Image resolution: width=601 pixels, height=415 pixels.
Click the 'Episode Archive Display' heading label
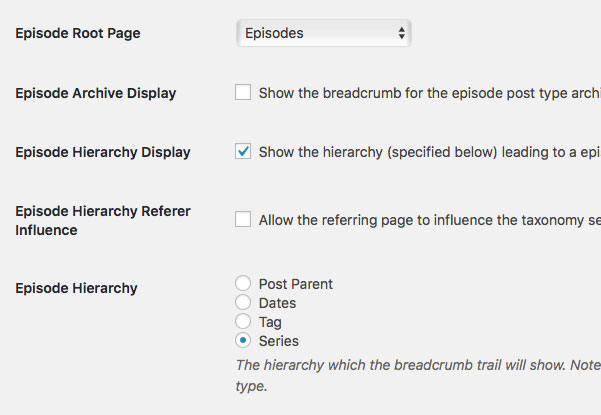pyautogui.click(x=96, y=93)
